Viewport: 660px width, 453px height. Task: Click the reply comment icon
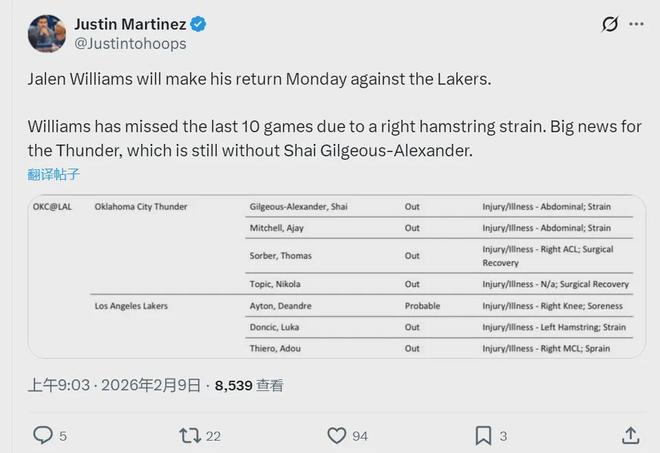click(x=43, y=435)
